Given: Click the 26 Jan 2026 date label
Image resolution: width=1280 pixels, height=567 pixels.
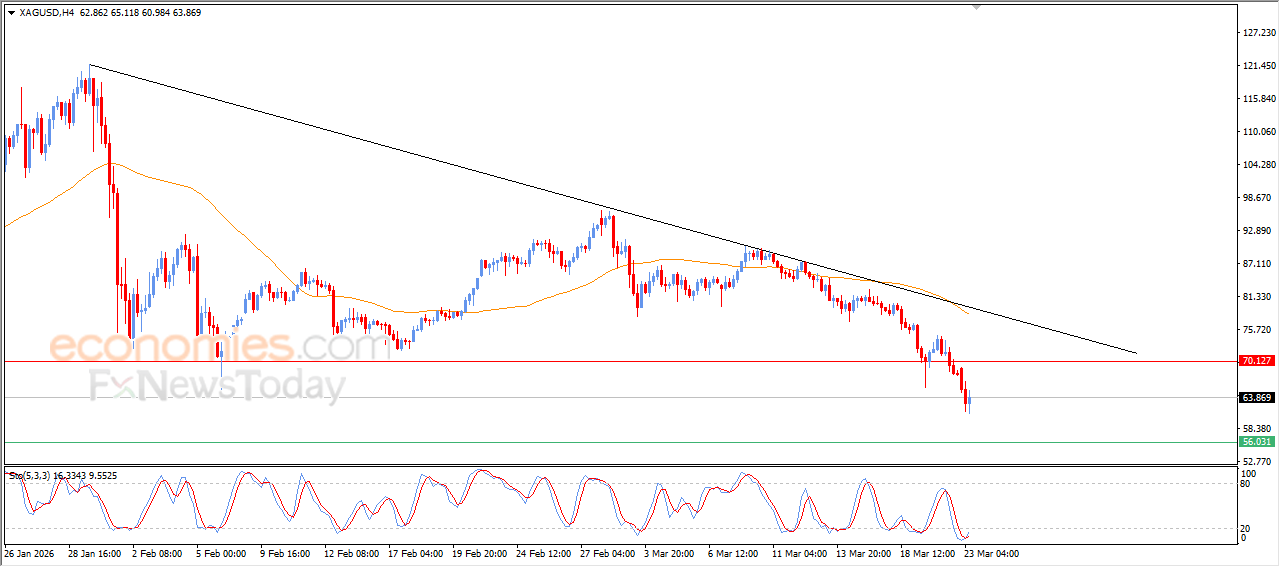Looking at the screenshot, I should (28, 553).
